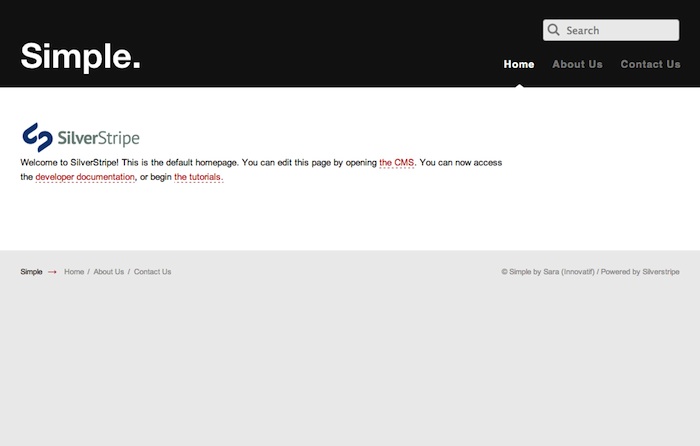
Task: Follow the "developer documentation" link
Action: 85,177
